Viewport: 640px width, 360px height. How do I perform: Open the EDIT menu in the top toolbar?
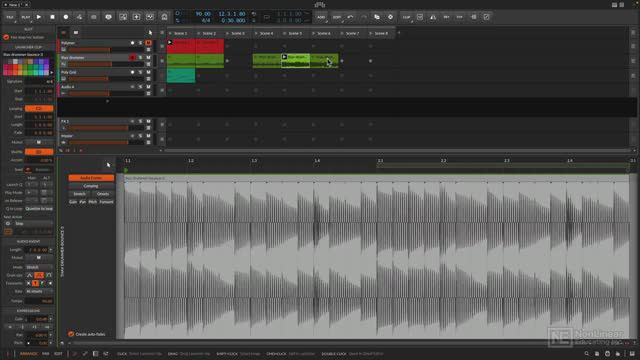click(337, 17)
